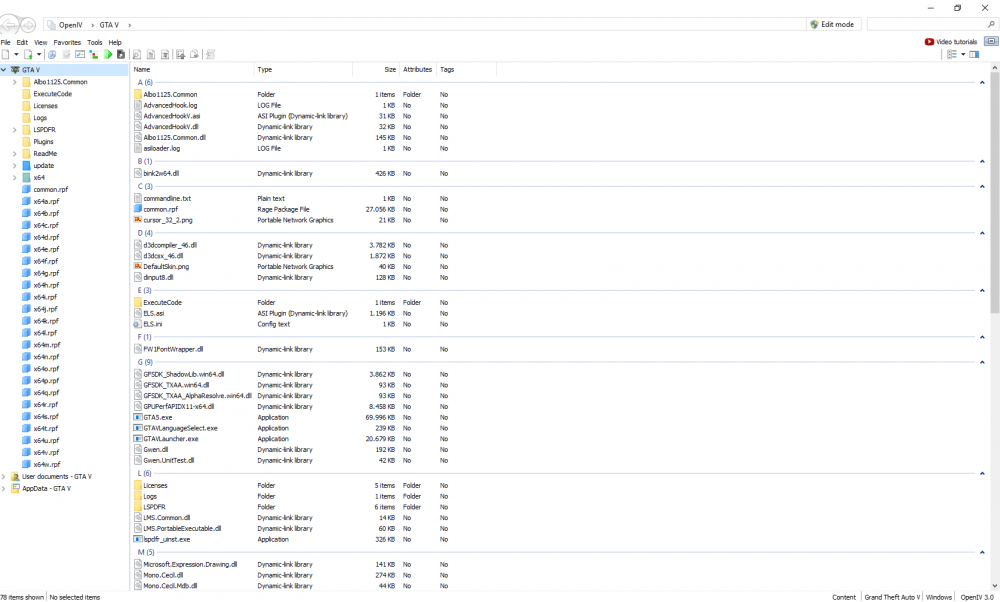Image resolution: width=1000 pixels, height=602 pixels.
Task: Click the screen icon beside Video tutorials
Action: pos(991,41)
